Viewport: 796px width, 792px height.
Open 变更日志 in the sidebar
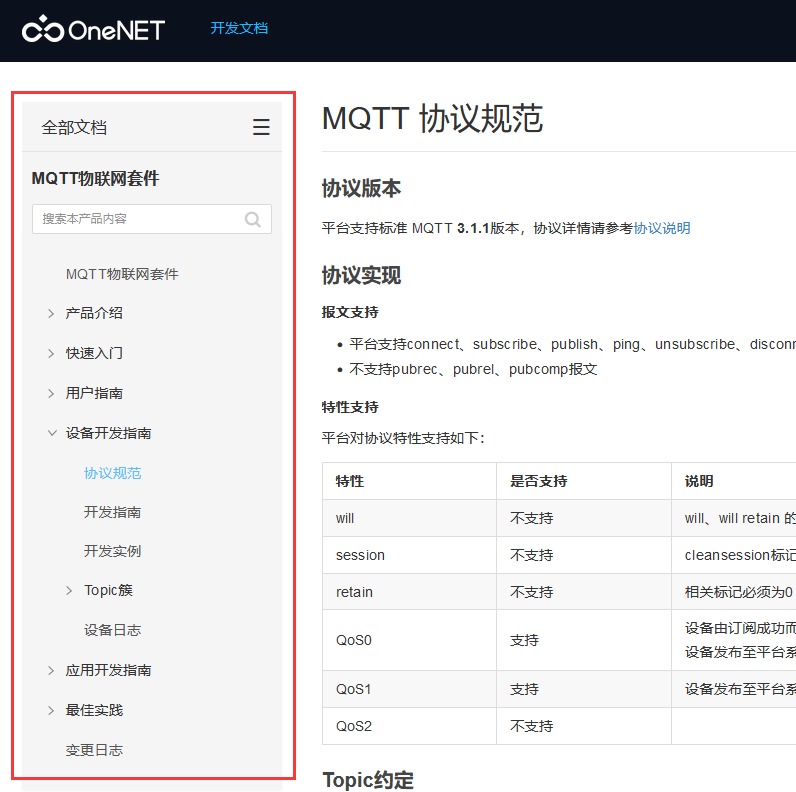click(x=94, y=750)
